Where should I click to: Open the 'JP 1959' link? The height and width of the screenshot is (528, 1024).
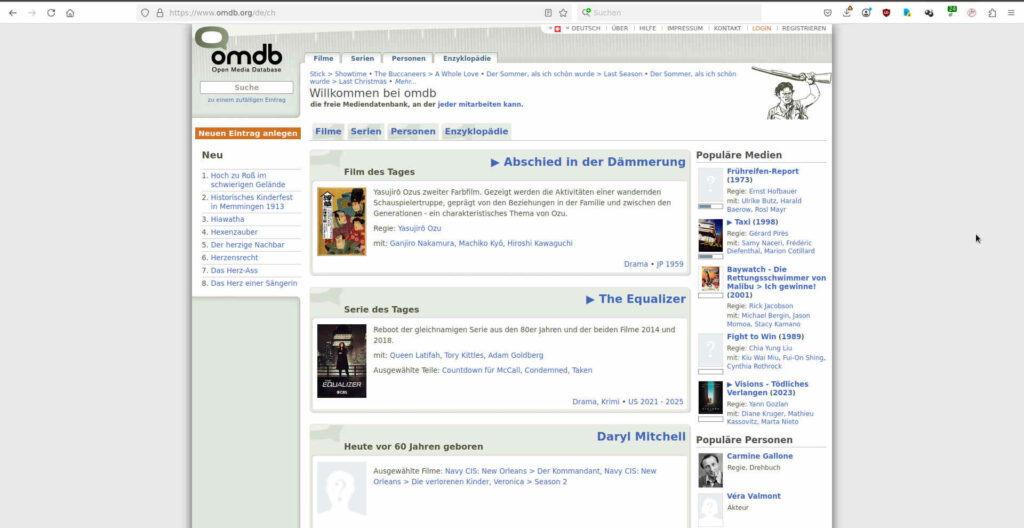(670, 264)
